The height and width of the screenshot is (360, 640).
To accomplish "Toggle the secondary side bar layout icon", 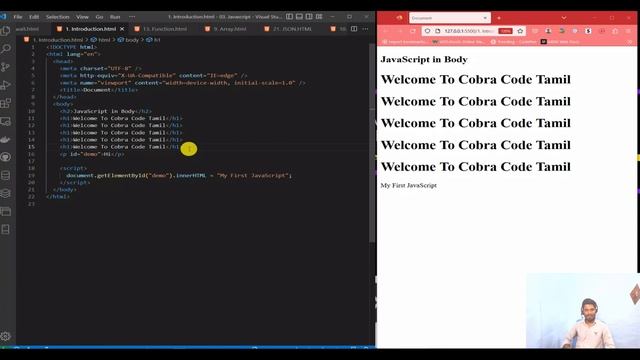I will click(309, 17).
